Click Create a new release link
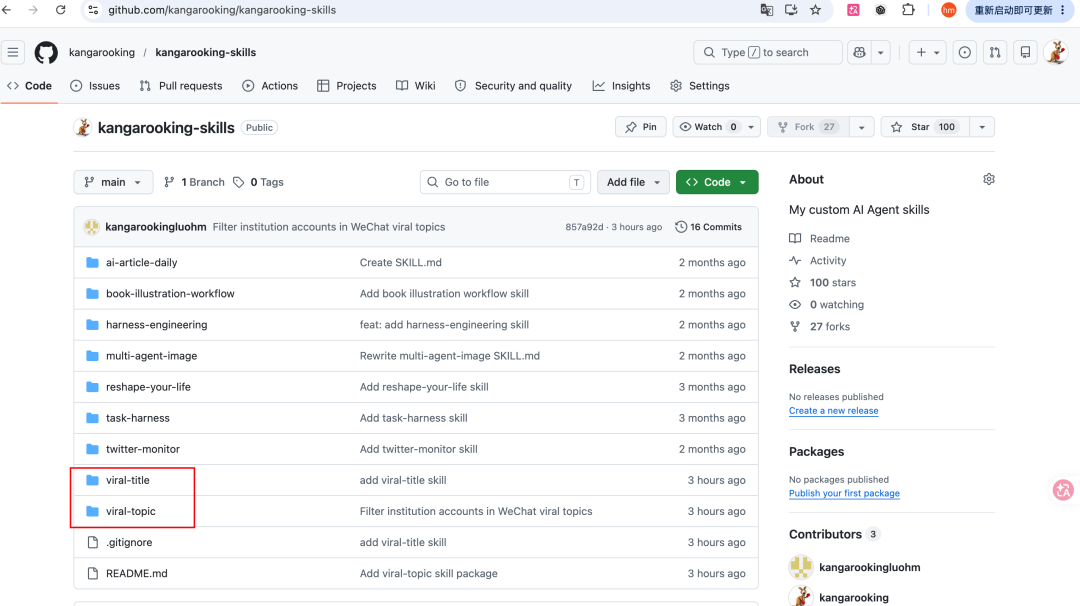Image resolution: width=1080 pixels, height=606 pixels. click(833, 410)
